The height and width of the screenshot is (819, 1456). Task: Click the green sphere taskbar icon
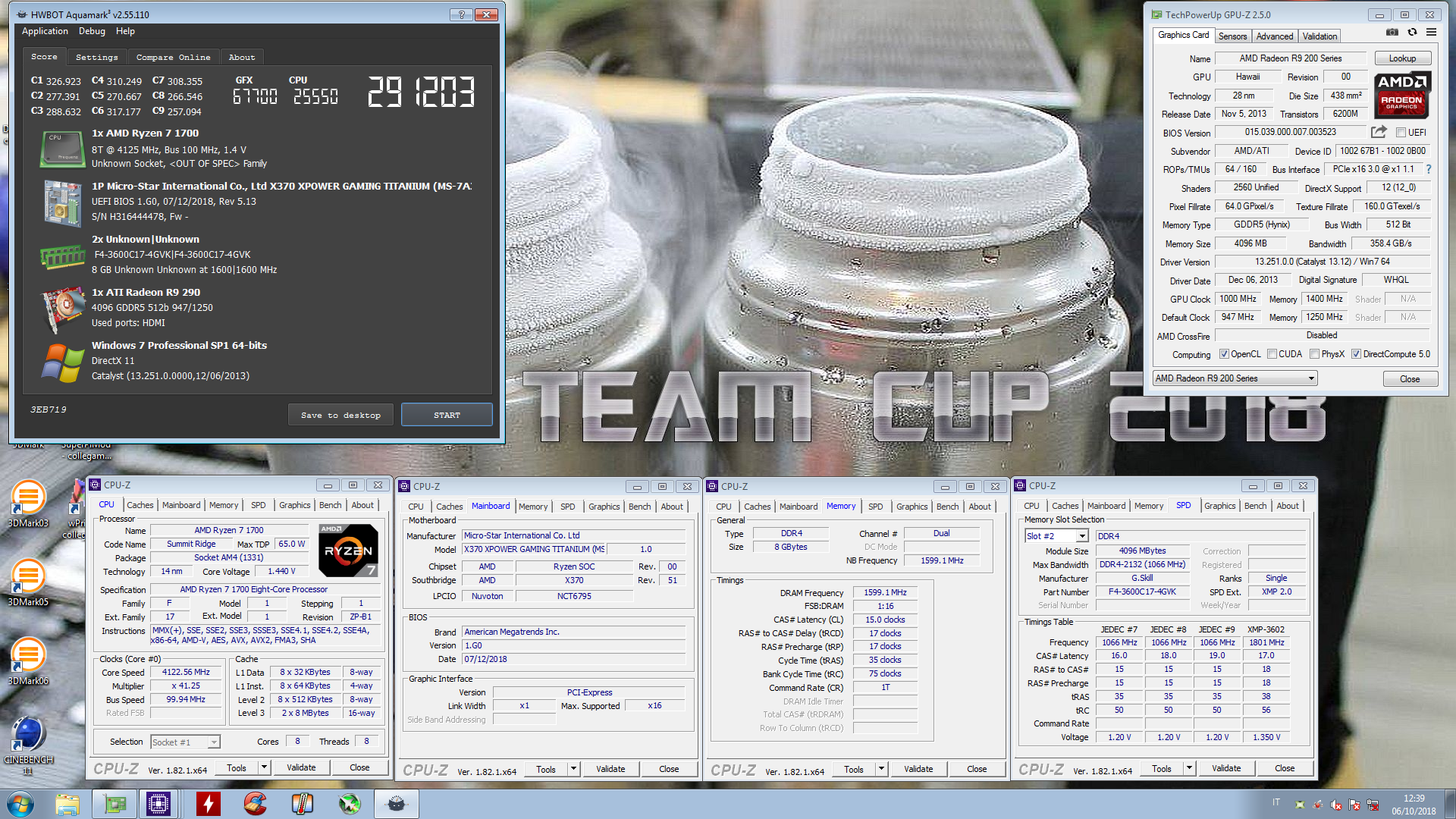tap(349, 804)
